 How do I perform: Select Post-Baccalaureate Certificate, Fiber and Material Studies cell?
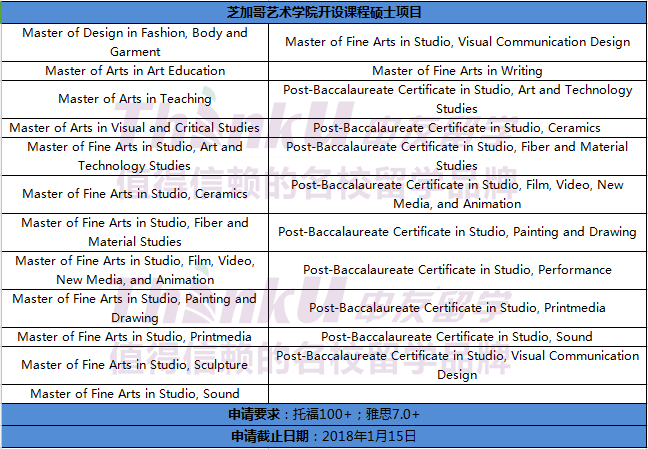457,156
